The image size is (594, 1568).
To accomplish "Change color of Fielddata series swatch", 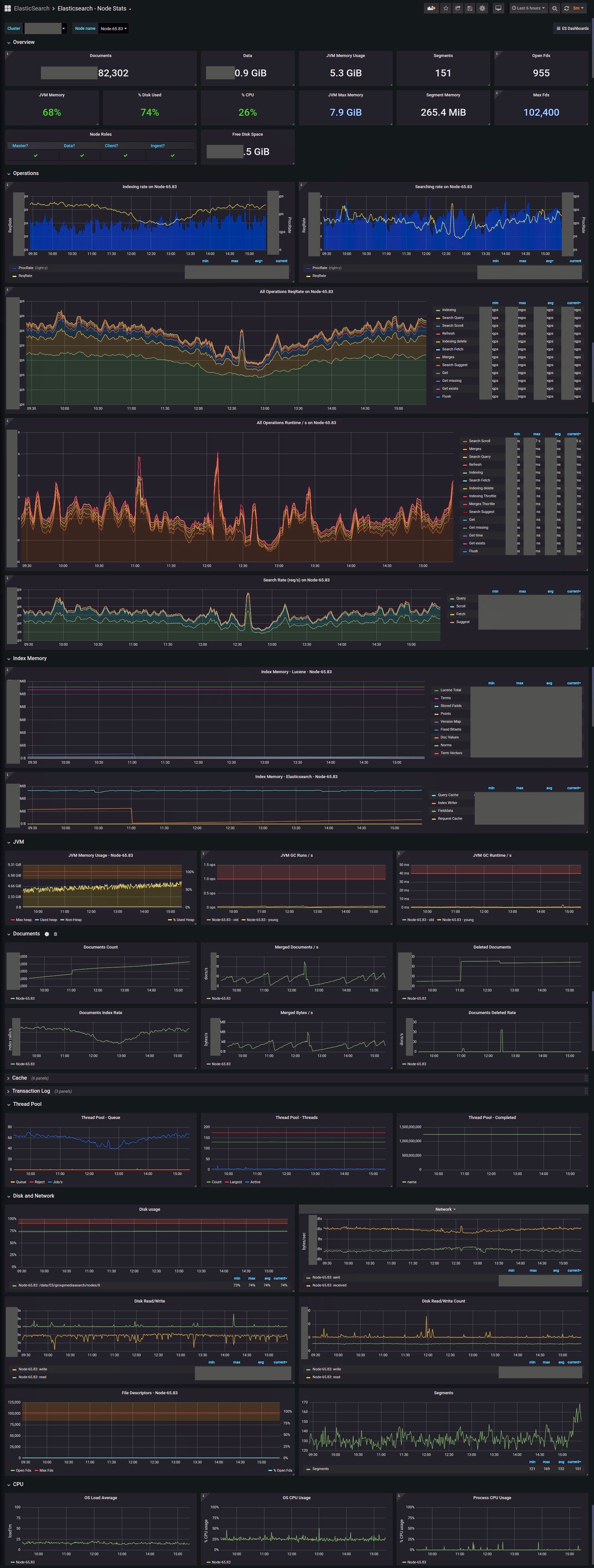I will tap(433, 811).
